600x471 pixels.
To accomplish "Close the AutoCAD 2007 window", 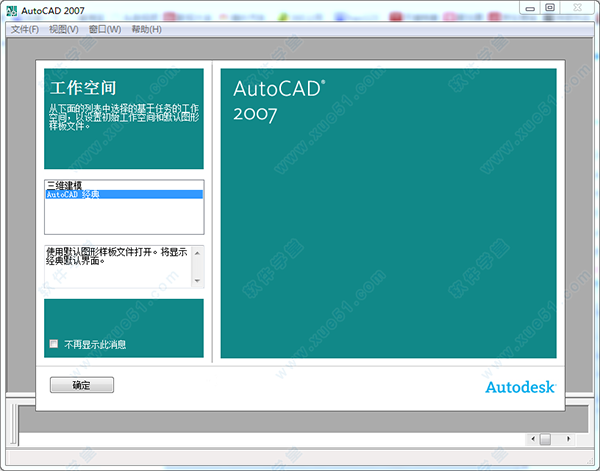I will click(x=577, y=8).
